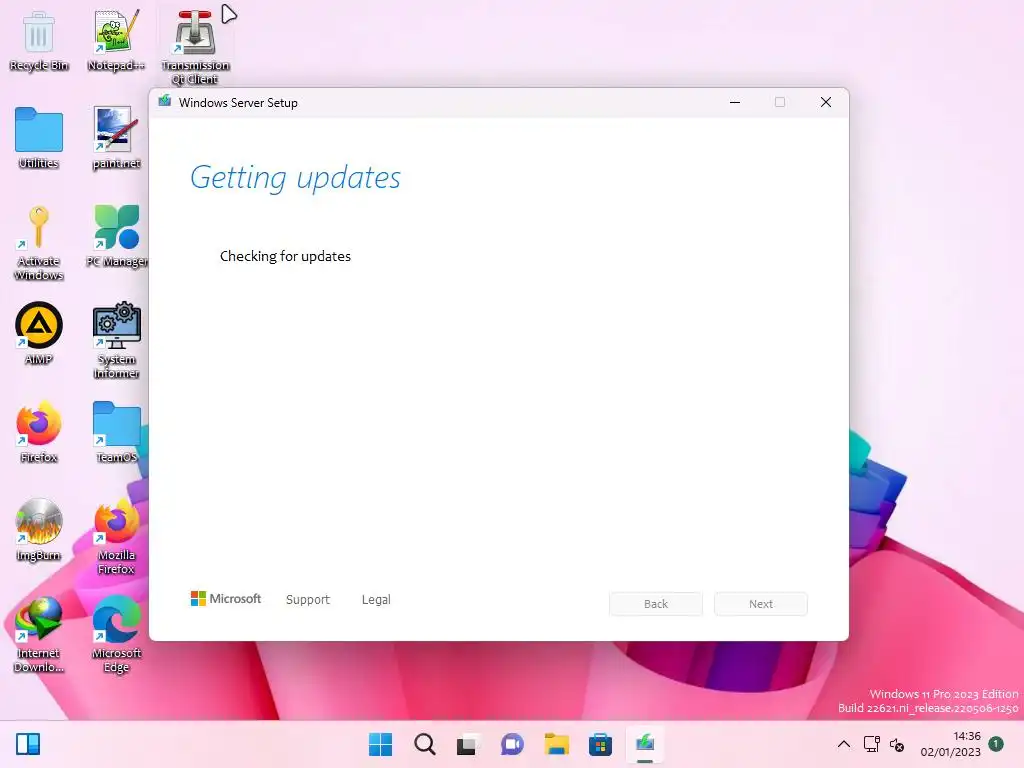Click the Microsoft logo in Setup
Viewport: 1024px width, 768px height.
225,599
